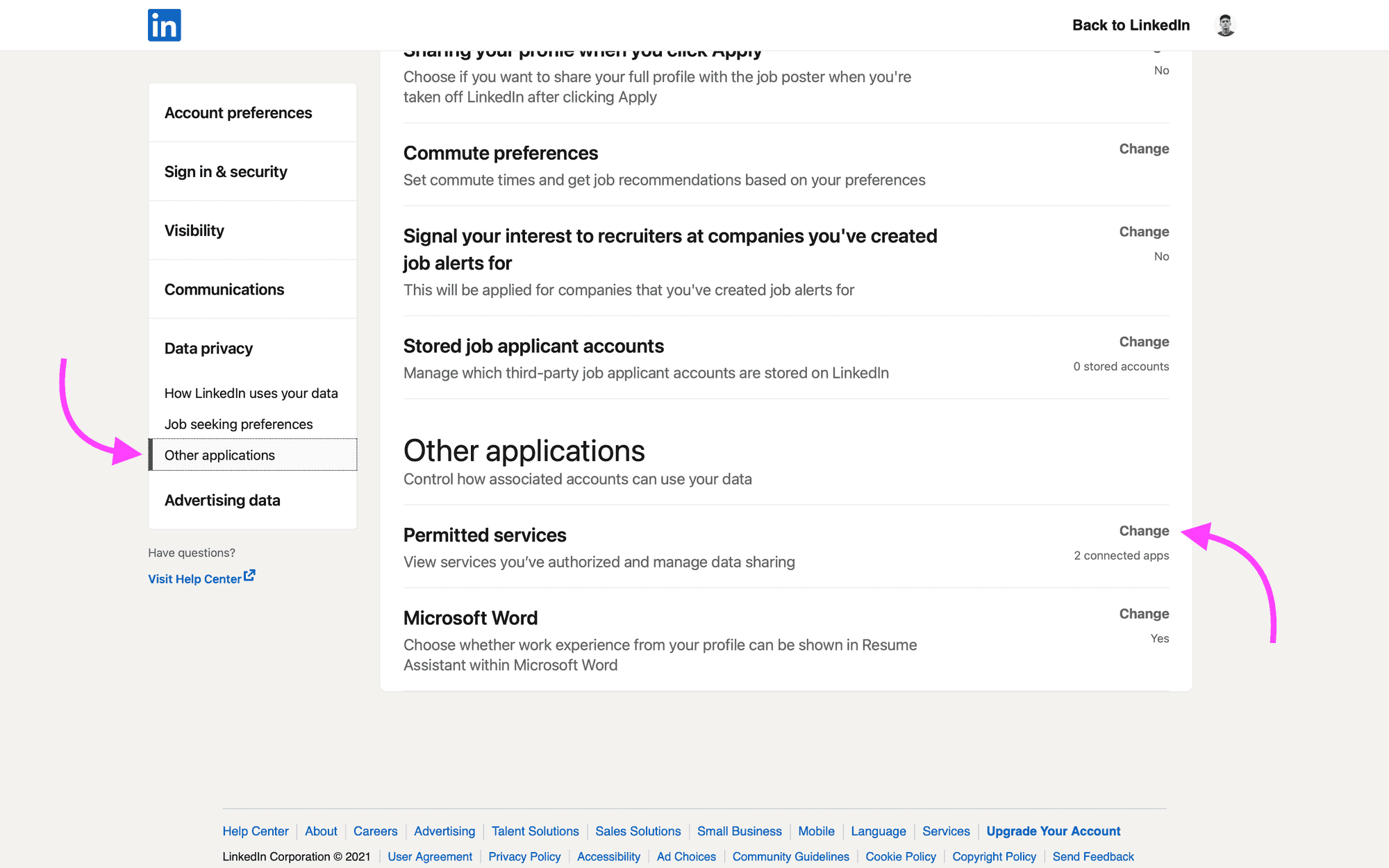Open the Cookie Policy link
This screenshot has width=1389, height=868.
point(901,857)
